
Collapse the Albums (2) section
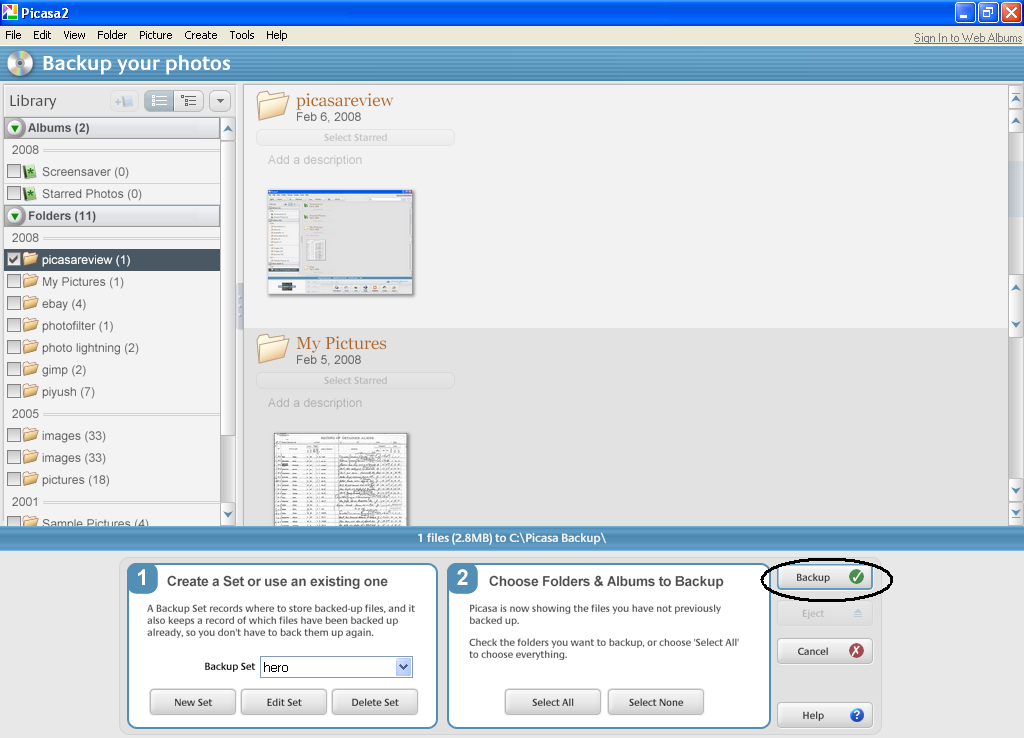click(15, 128)
